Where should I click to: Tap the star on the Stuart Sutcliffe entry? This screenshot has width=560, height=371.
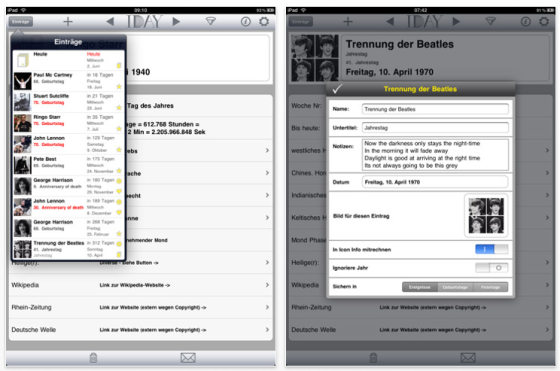[119, 107]
